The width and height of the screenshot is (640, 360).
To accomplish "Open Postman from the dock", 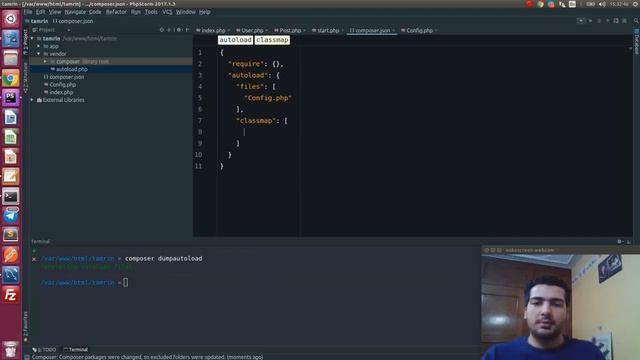I will [x=11, y=255].
